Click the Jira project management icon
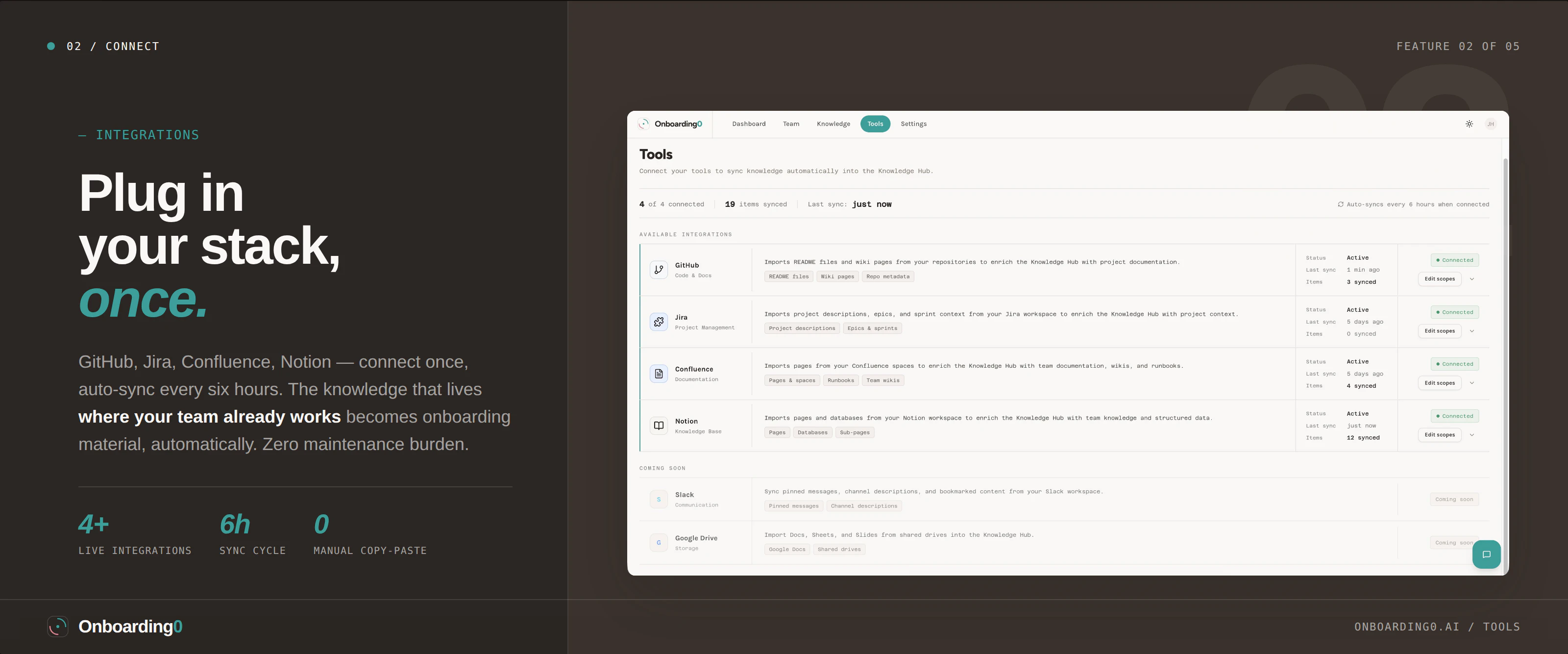The image size is (1568, 654). point(658,322)
